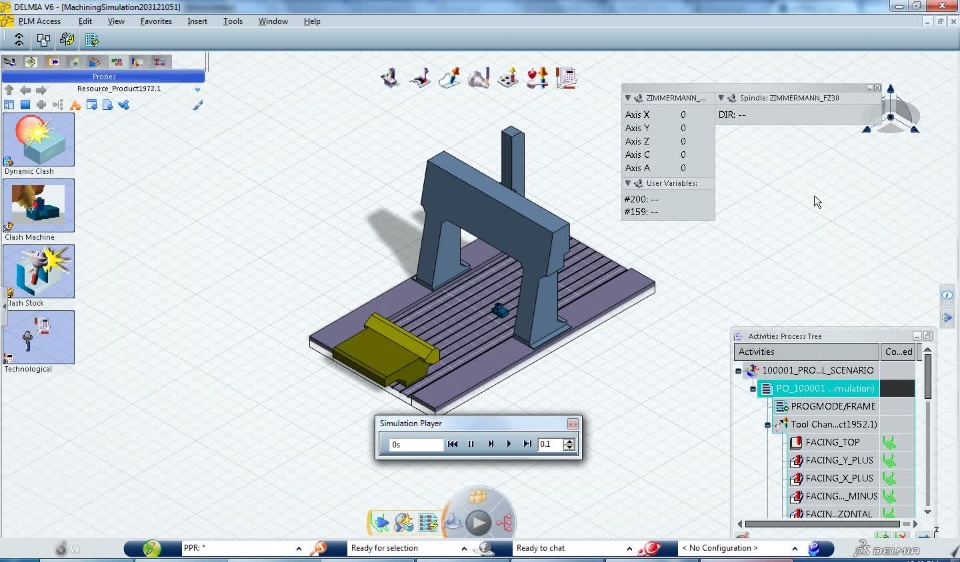Click the red spindle tool change icon
The image size is (960, 562).
[x=538, y=78]
